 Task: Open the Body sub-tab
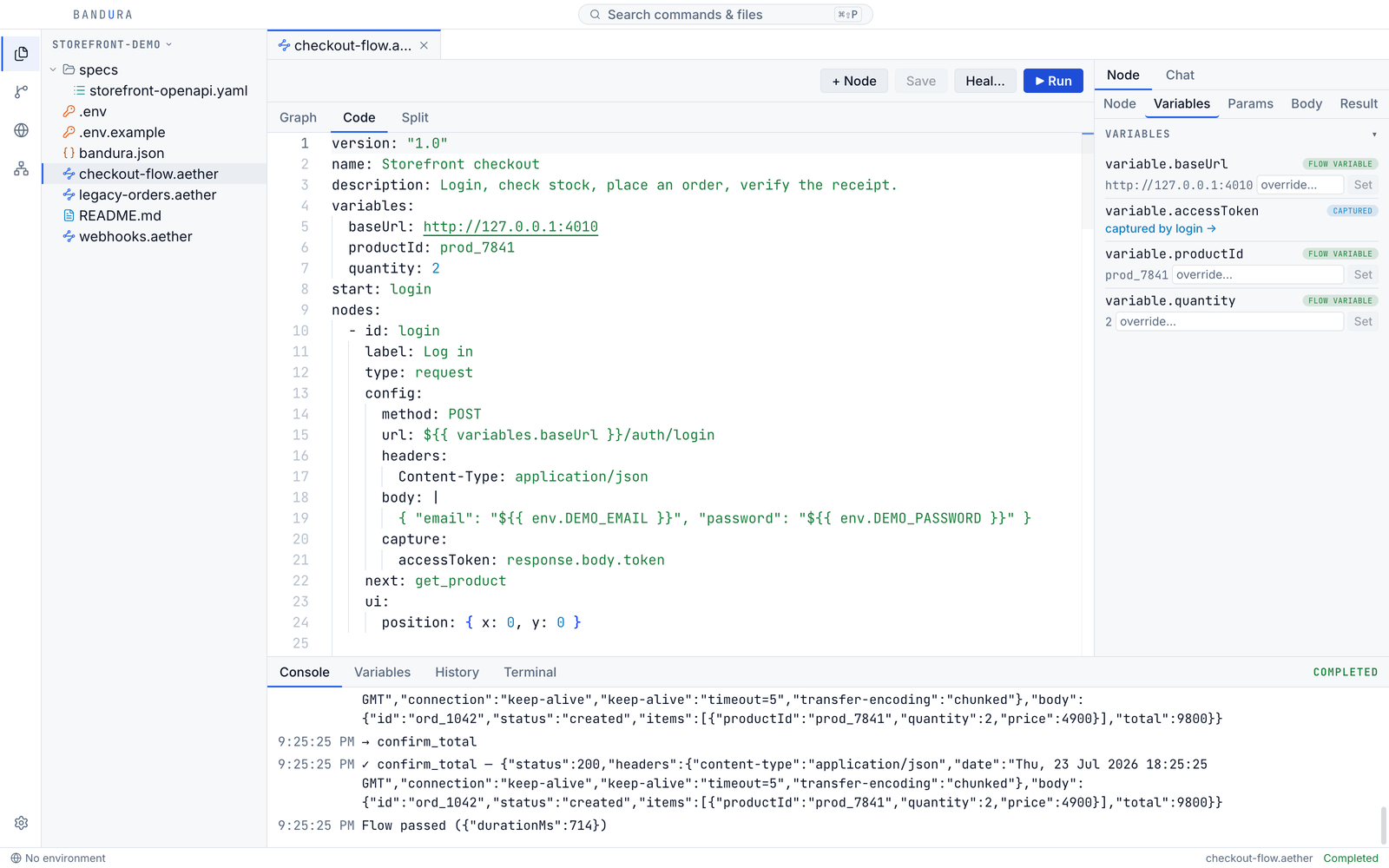point(1307,103)
